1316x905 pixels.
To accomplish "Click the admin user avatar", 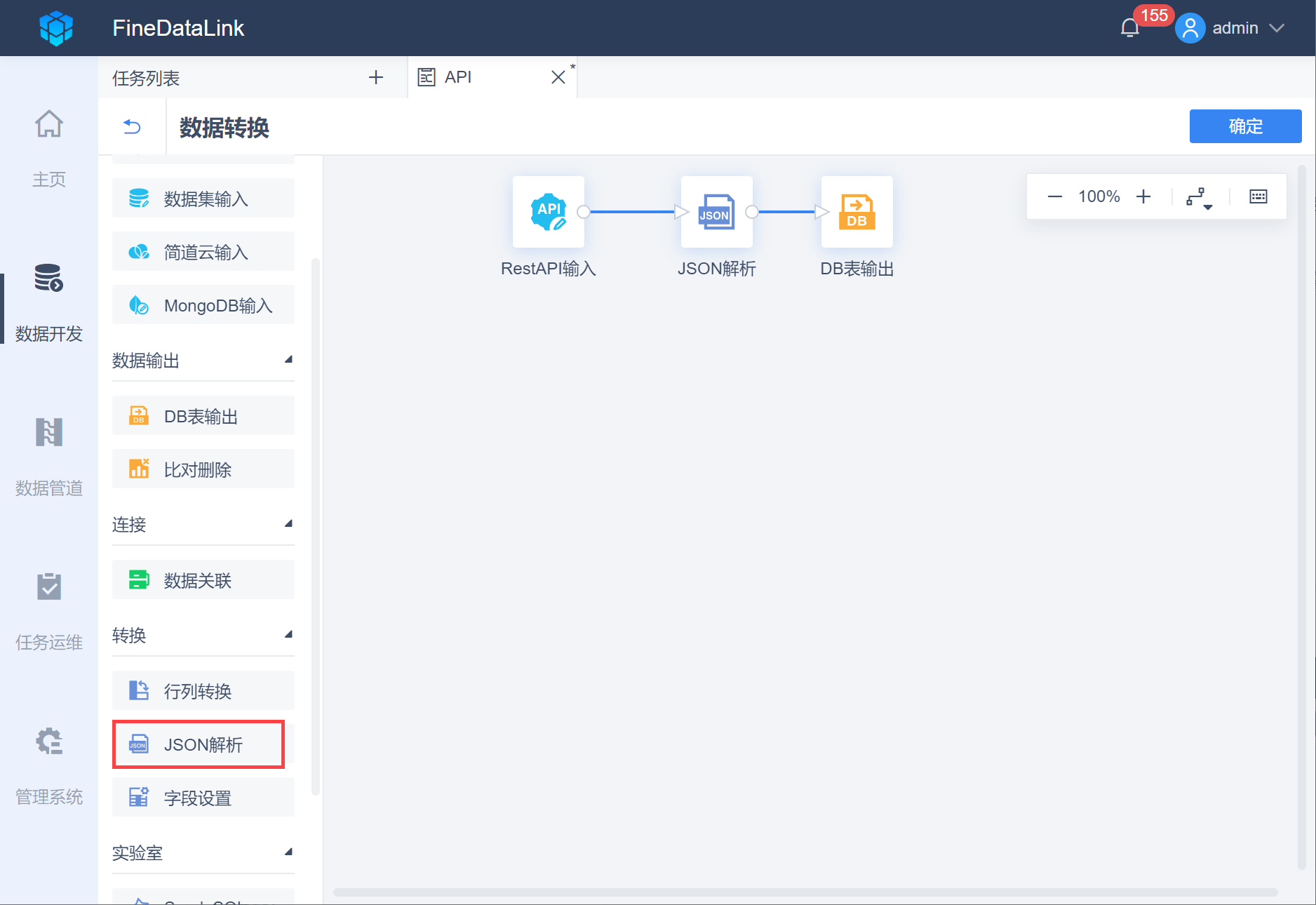I will (x=1190, y=28).
